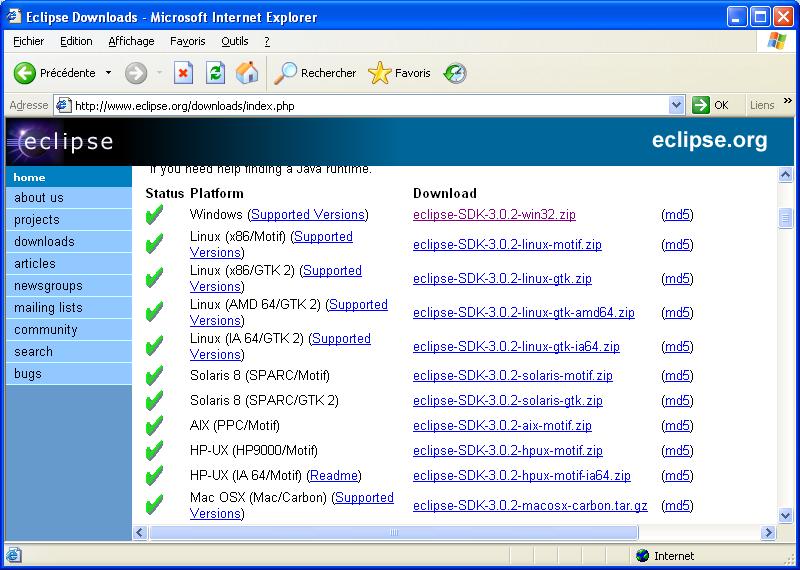The height and width of the screenshot is (570, 800).
Task: Click the media history icon in toolbar
Action: point(455,73)
